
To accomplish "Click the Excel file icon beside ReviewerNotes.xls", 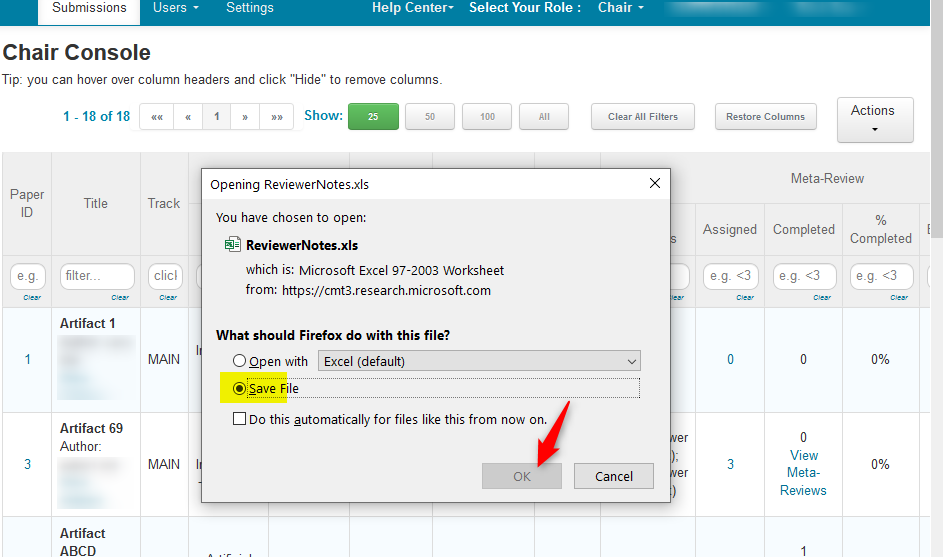I will click(x=232, y=245).
